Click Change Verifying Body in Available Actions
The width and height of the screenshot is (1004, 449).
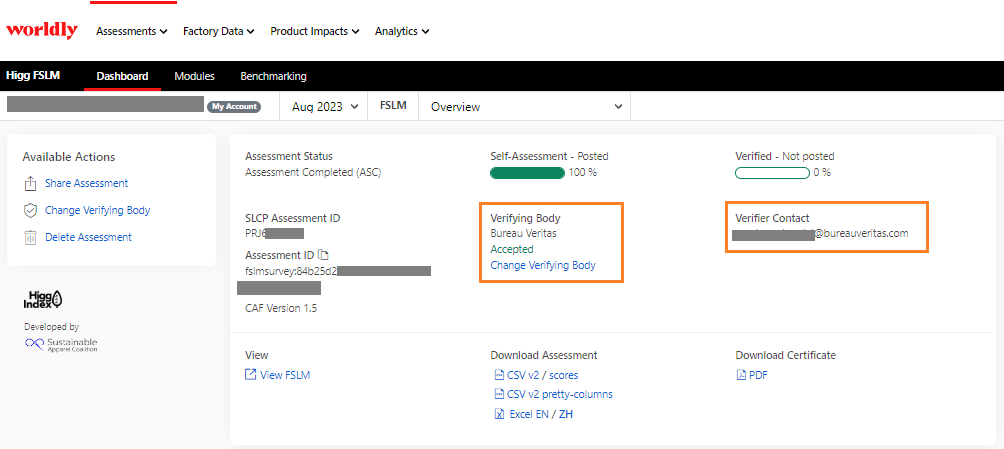pos(97,210)
